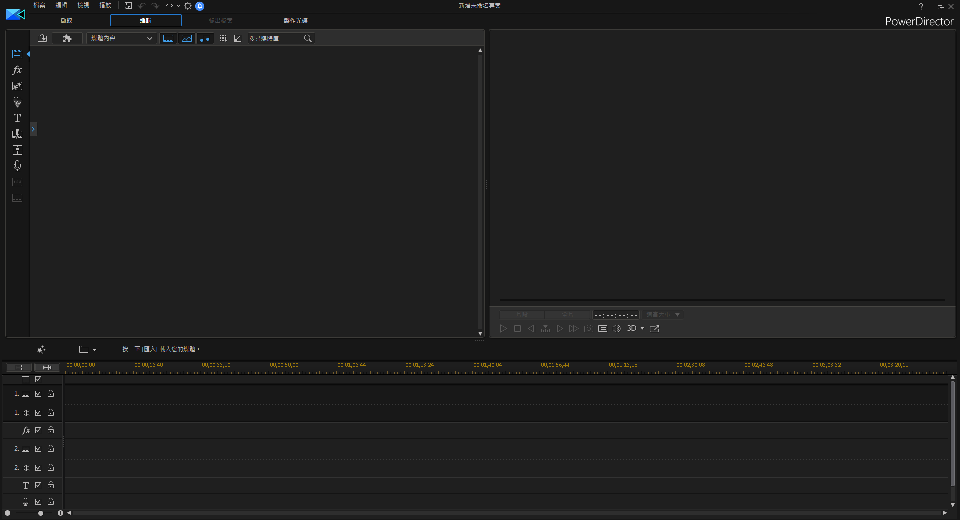Play the preview
960x520 pixels.
503,328
